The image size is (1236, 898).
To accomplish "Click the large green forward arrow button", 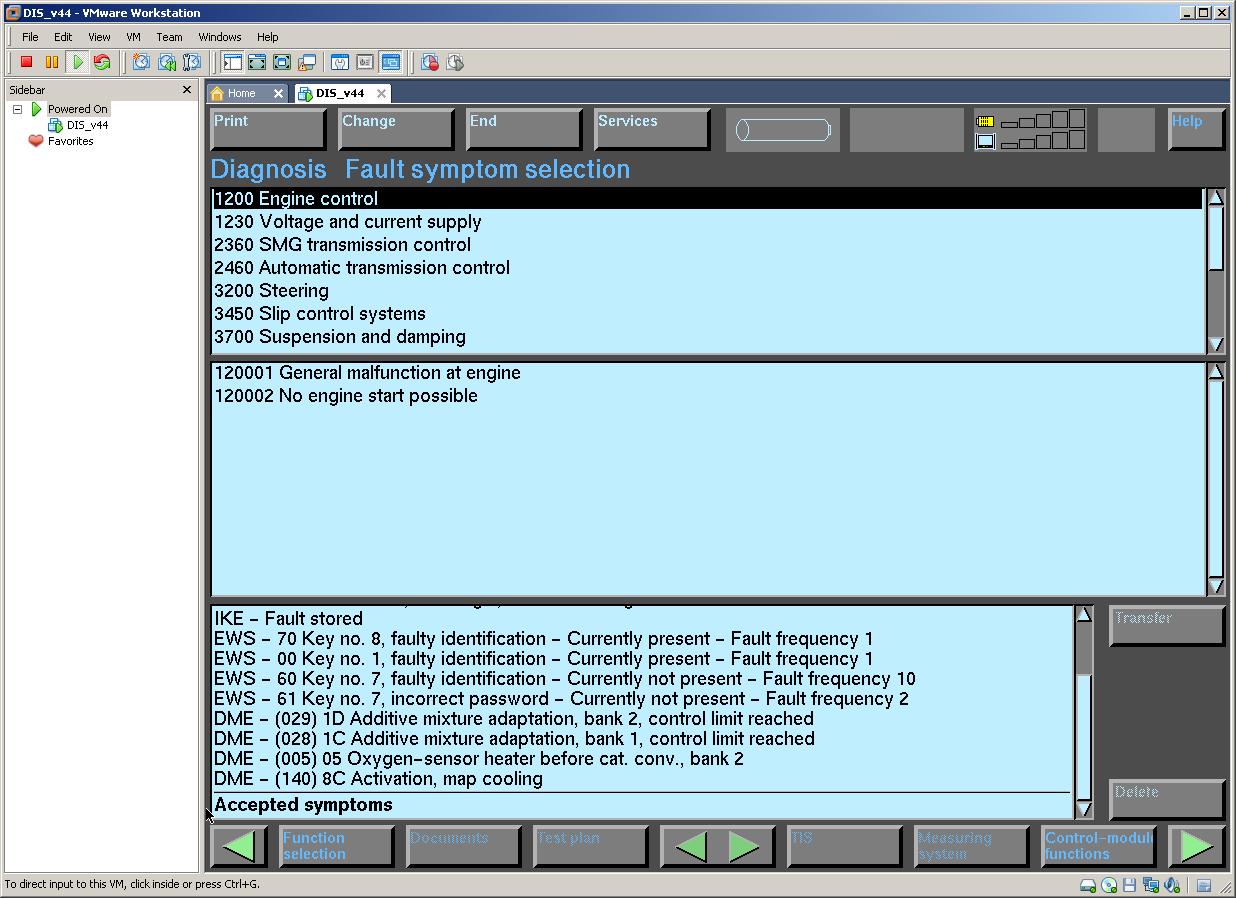I will pyautogui.click(x=1196, y=846).
